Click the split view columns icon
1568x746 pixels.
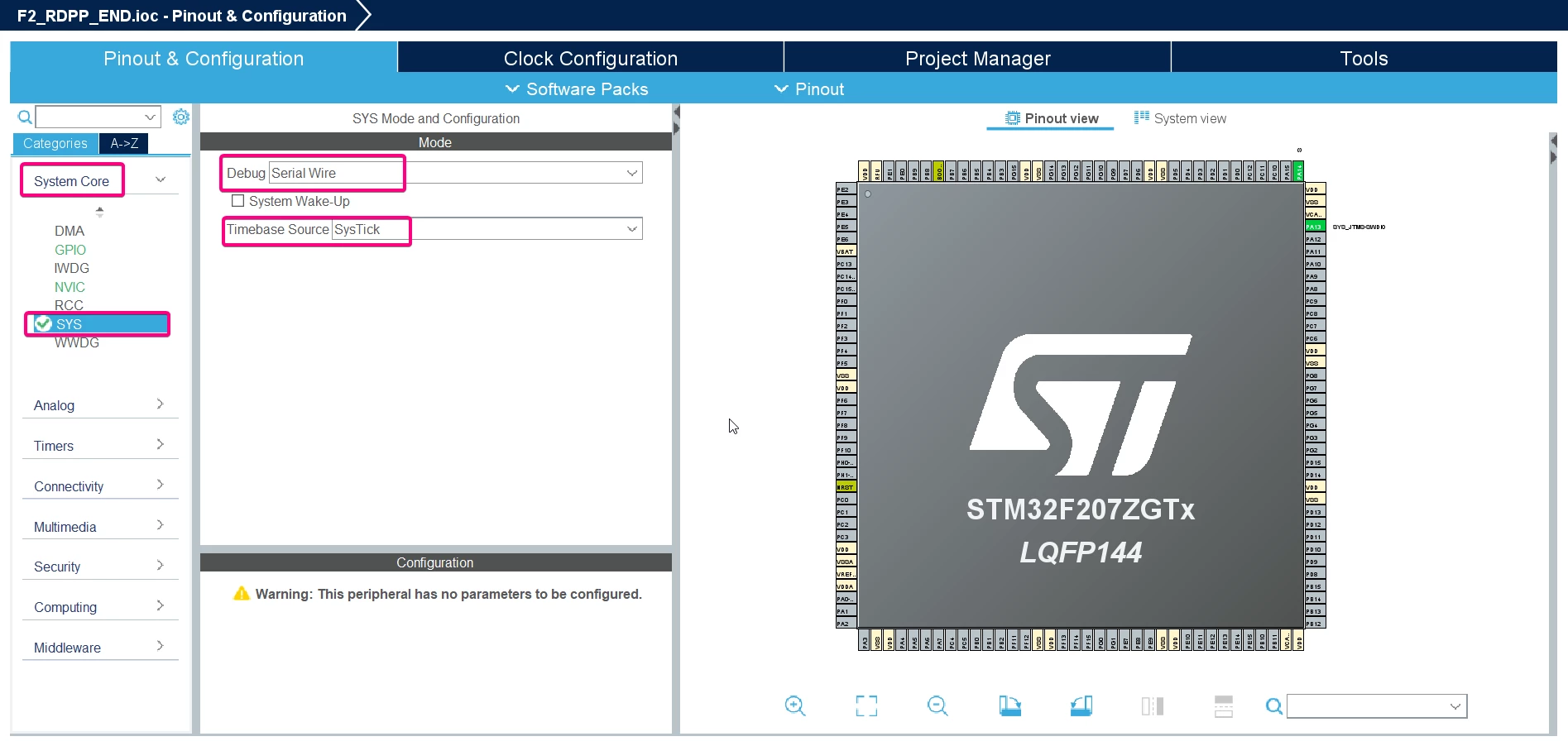[1152, 705]
